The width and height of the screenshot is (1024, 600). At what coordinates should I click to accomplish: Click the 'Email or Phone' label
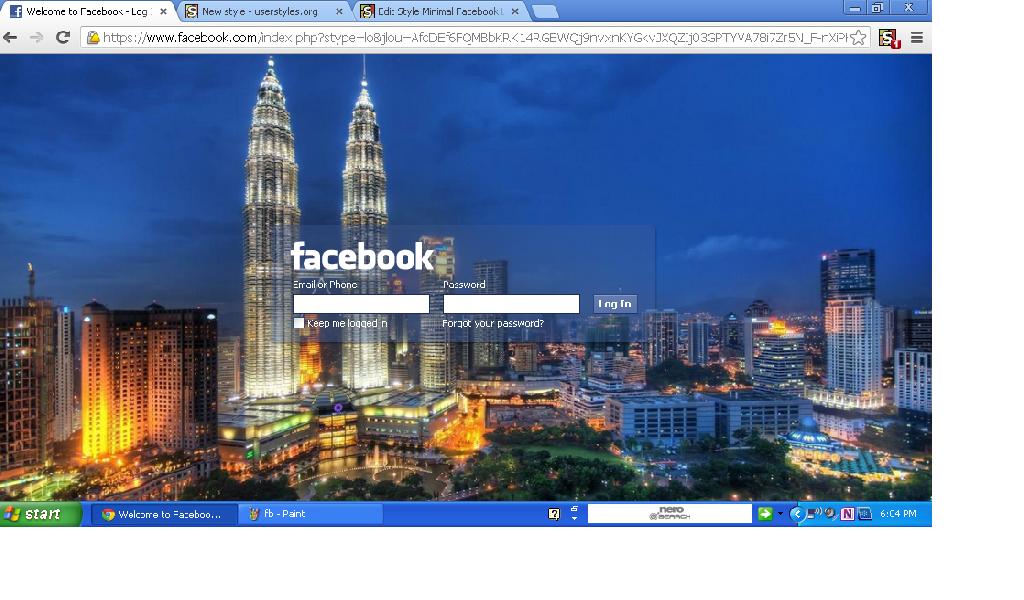click(325, 285)
